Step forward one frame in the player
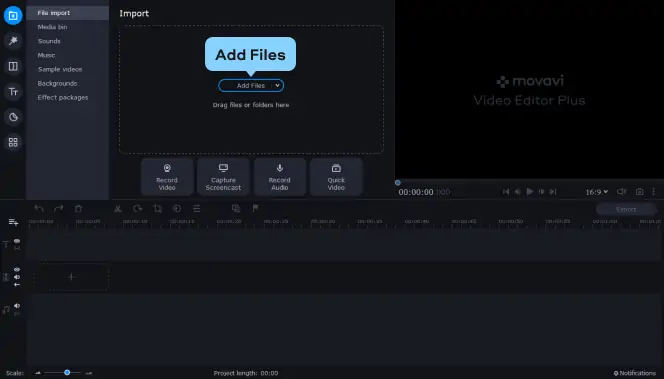This screenshot has width=664, height=379. pyautogui.click(x=541, y=192)
